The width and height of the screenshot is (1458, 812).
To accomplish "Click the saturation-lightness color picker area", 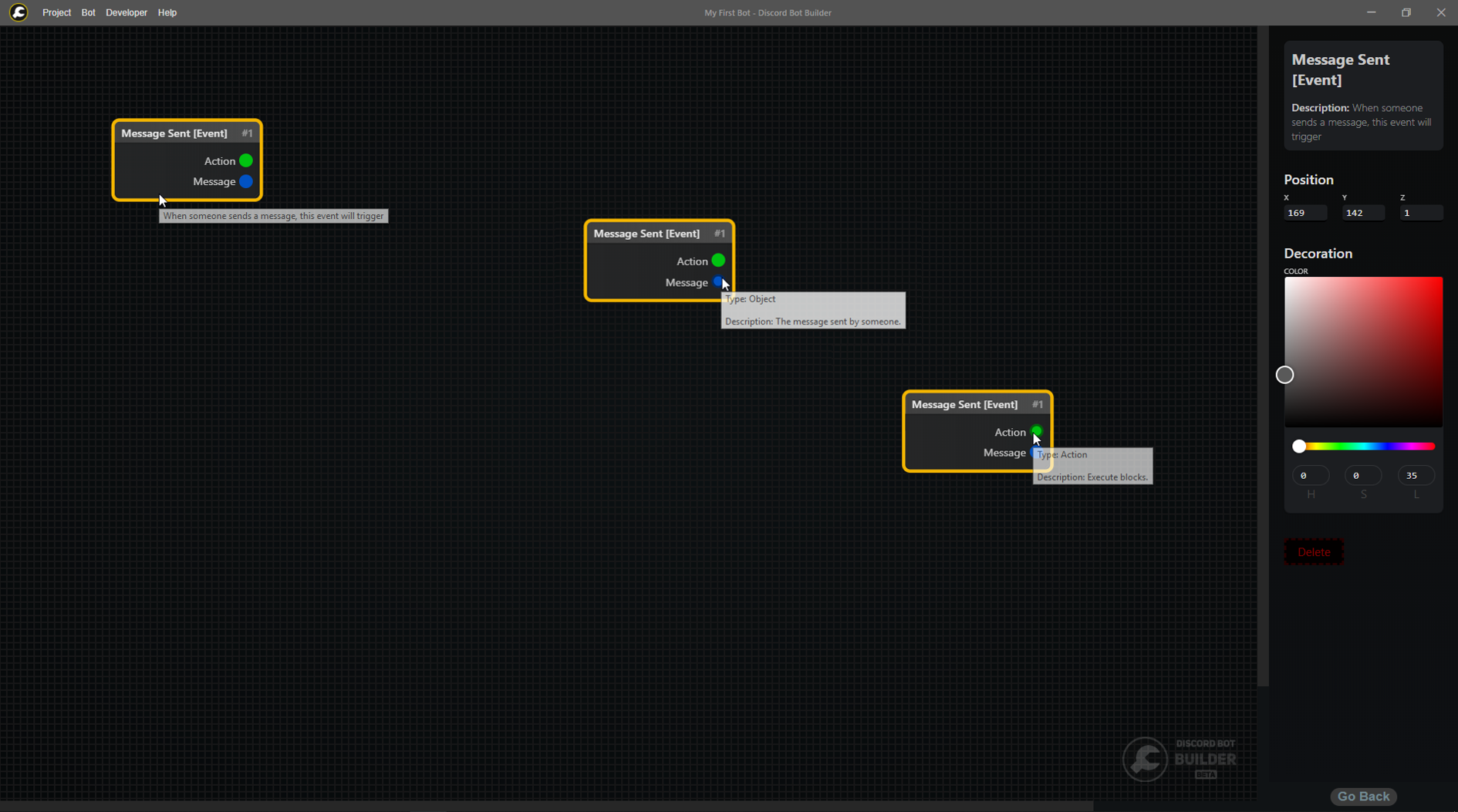I will tap(1363, 352).
